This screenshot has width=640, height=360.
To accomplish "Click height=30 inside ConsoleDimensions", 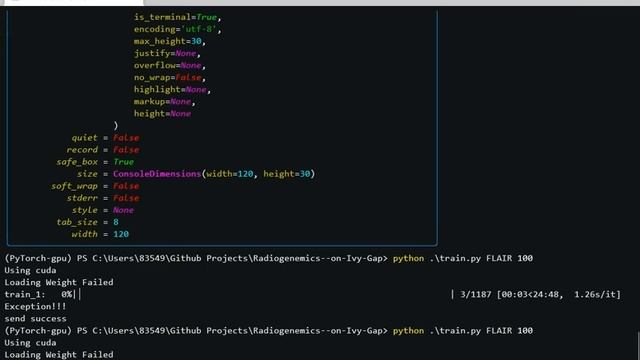I will click(x=287, y=174).
